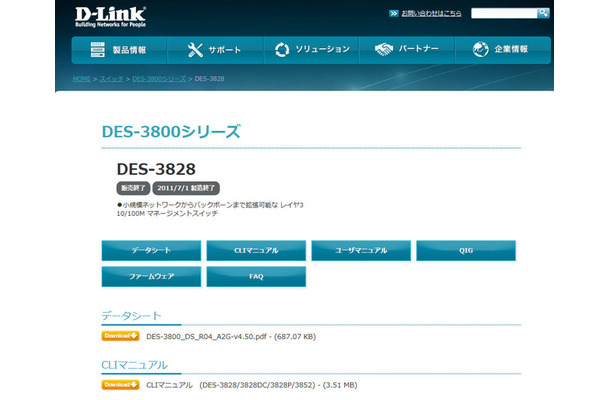Screen dimensions: 610x400
Task: Click the DES-3800_DS_R04_A2G-v4.50.pdf file name
Action: pyautogui.click(x=206, y=337)
